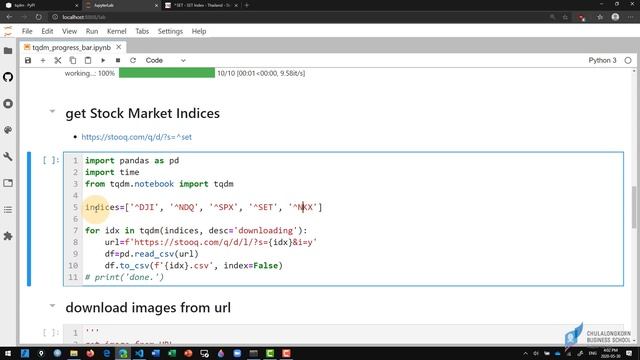Click the 'from tqdm.notebook import tqdm' line

point(159,184)
